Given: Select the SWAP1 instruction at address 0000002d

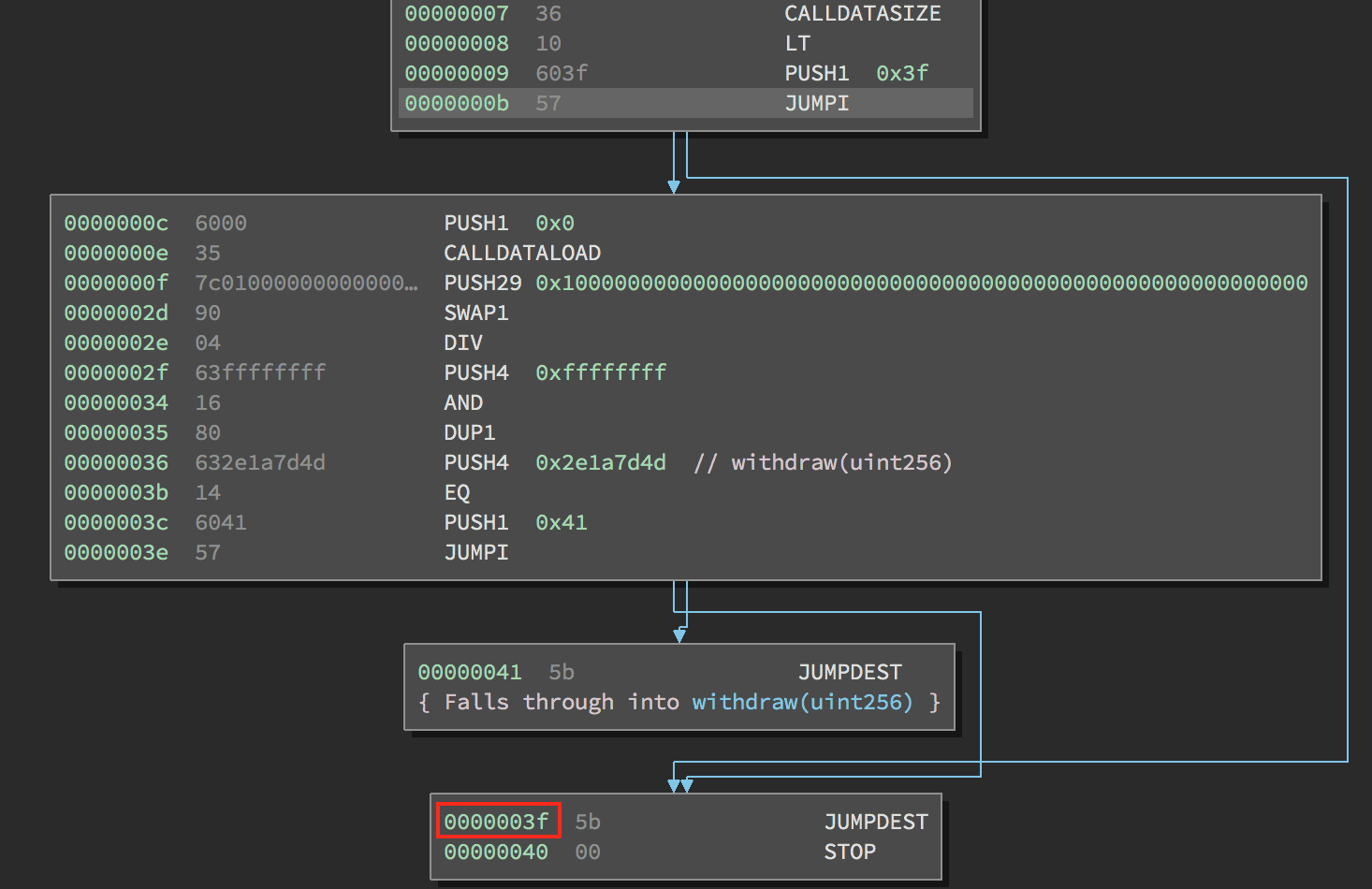Looking at the screenshot, I should coord(475,313).
